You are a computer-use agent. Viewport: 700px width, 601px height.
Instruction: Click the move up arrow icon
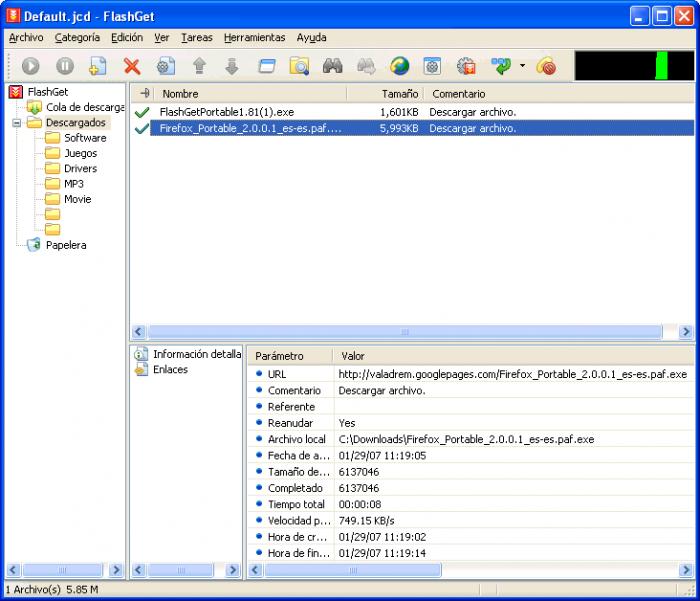pyautogui.click(x=199, y=66)
